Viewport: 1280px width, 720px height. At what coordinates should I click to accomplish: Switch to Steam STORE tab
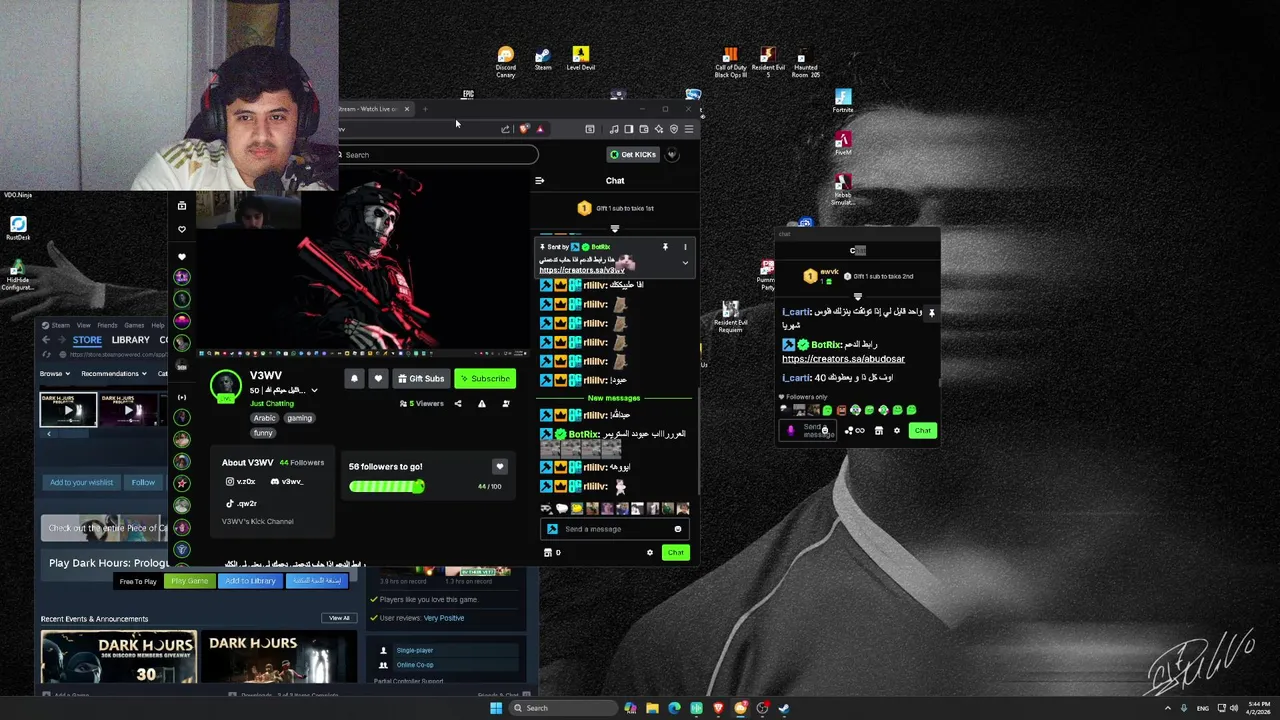pyautogui.click(x=87, y=340)
